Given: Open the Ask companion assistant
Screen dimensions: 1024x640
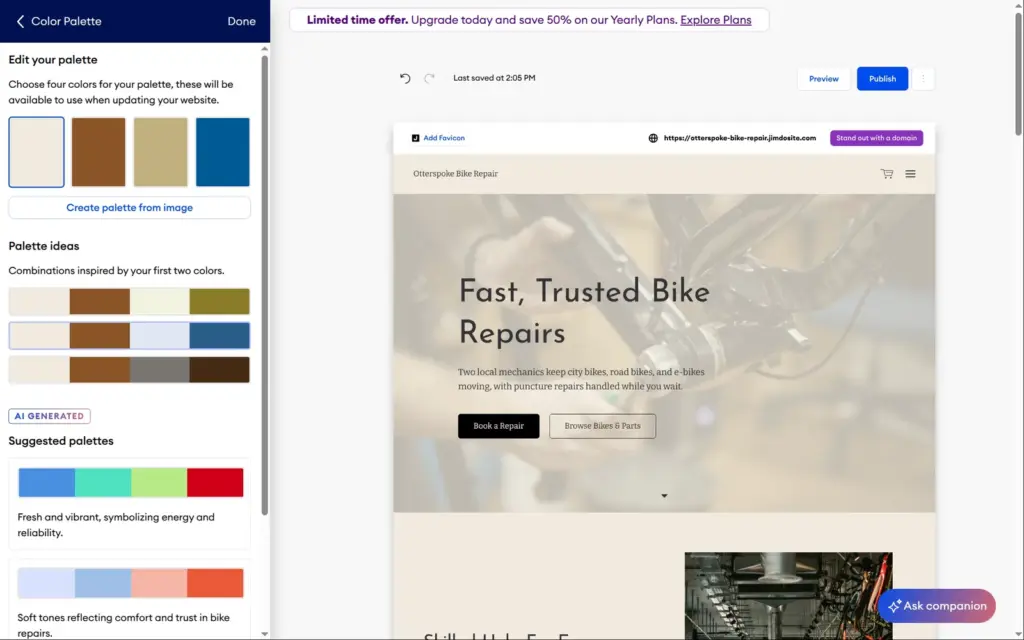Looking at the screenshot, I should (936, 606).
